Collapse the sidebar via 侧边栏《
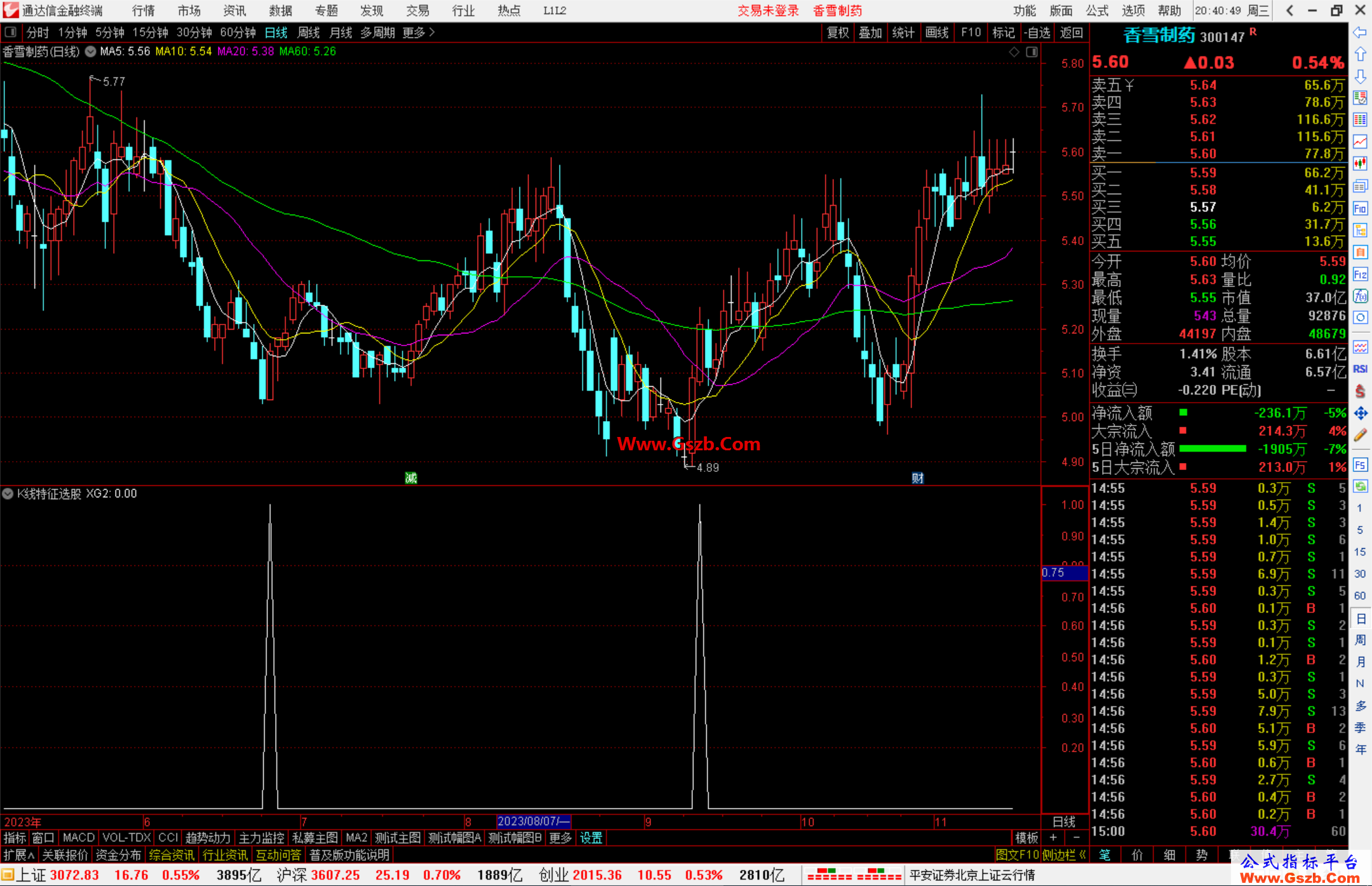The height and width of the screenshot is (886, 1372). point(1064,855)
